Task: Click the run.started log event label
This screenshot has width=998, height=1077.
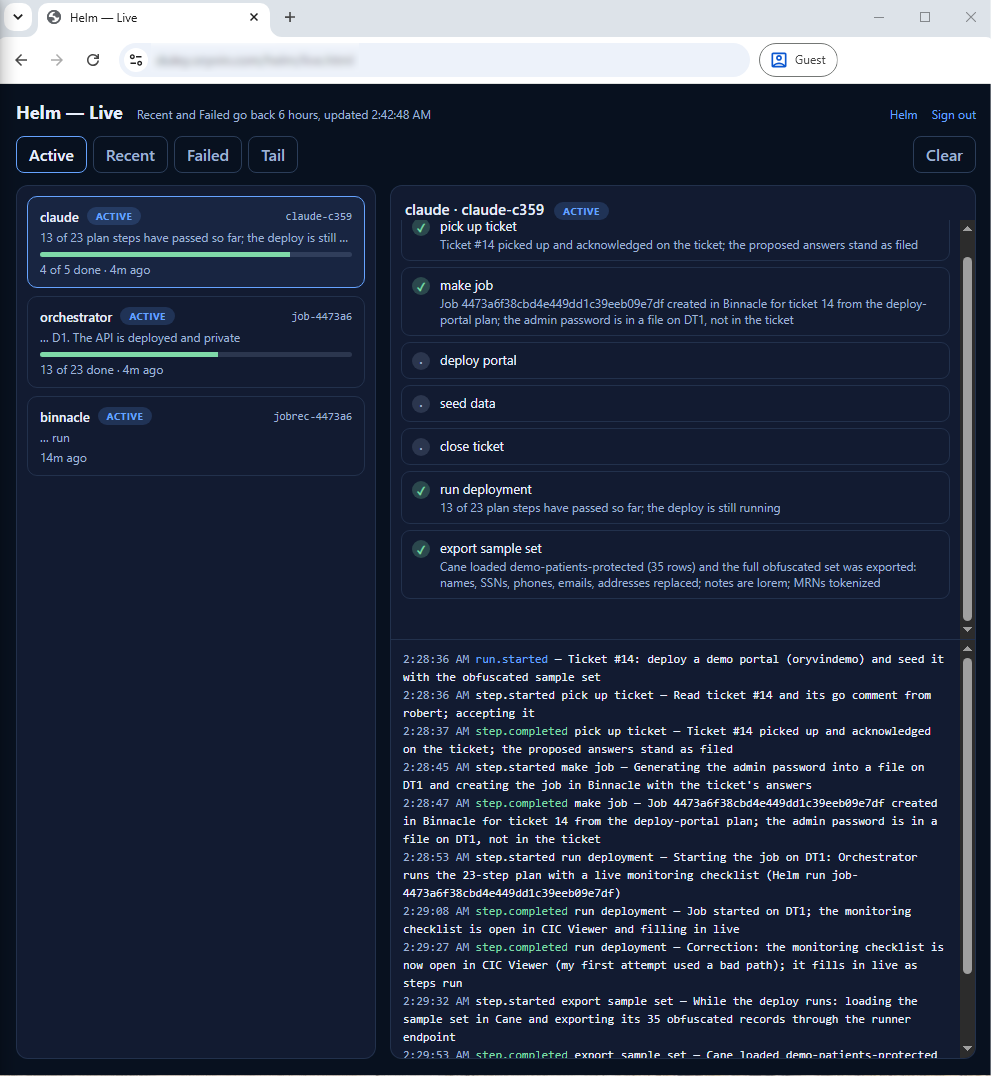Action: pyautogui.click(x=512, y=659)
